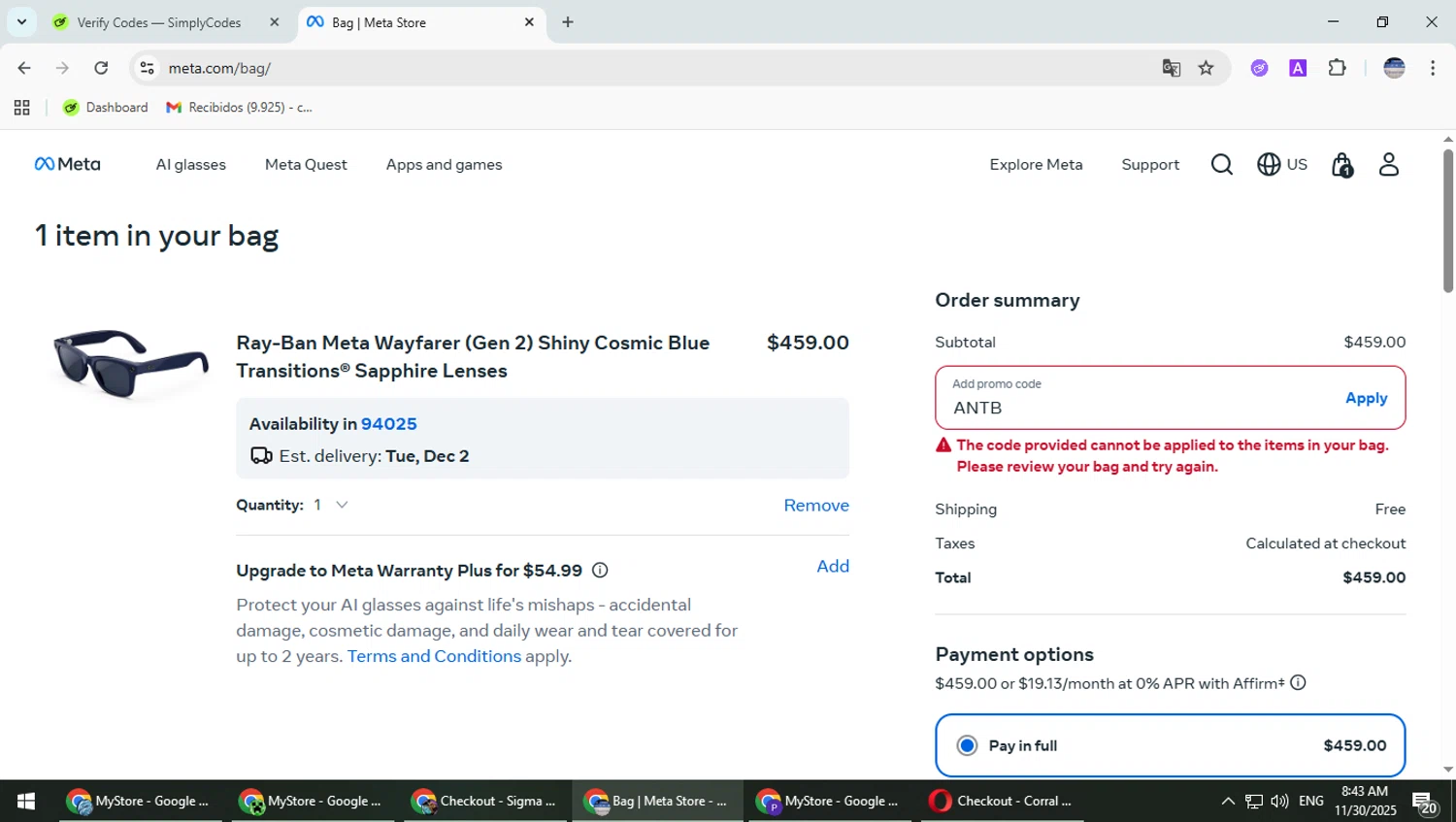Open the Chrome profile avatar
Image resolution: width=1456 pixels, height=822 pixels.
pos(1394,68)
